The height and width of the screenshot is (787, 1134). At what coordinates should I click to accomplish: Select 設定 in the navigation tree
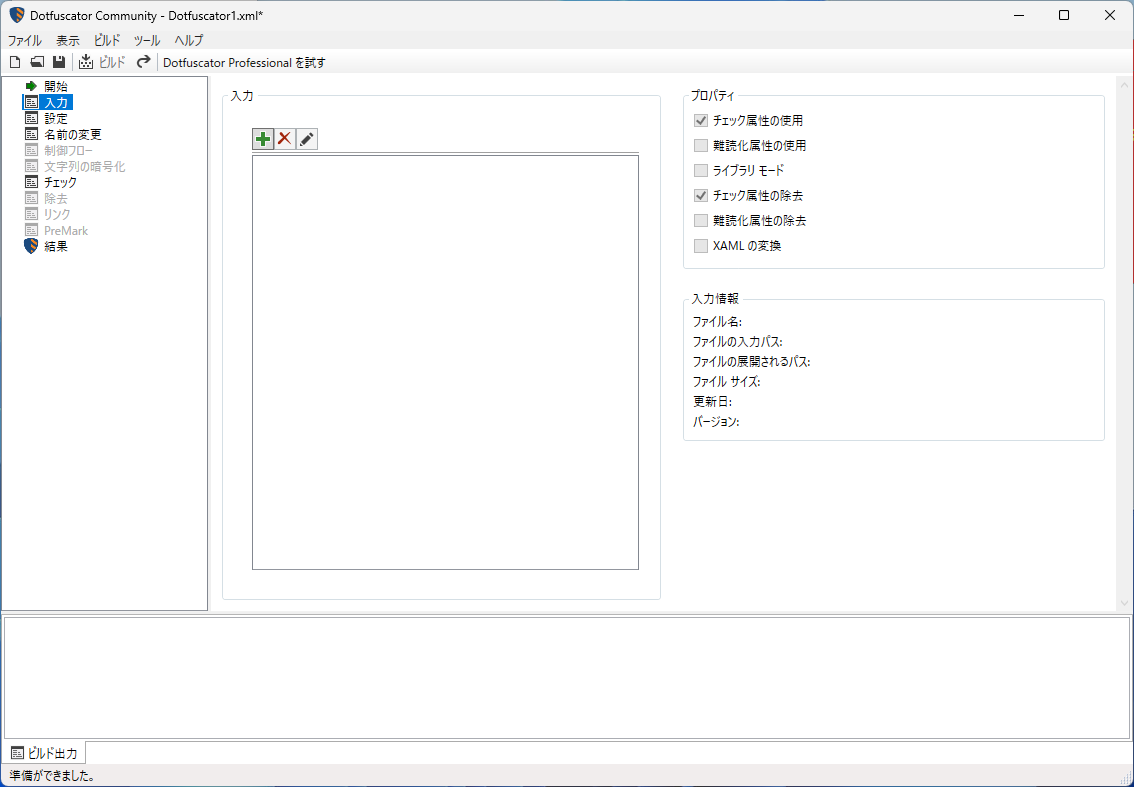pyautogui.click(x=56, y=119)
